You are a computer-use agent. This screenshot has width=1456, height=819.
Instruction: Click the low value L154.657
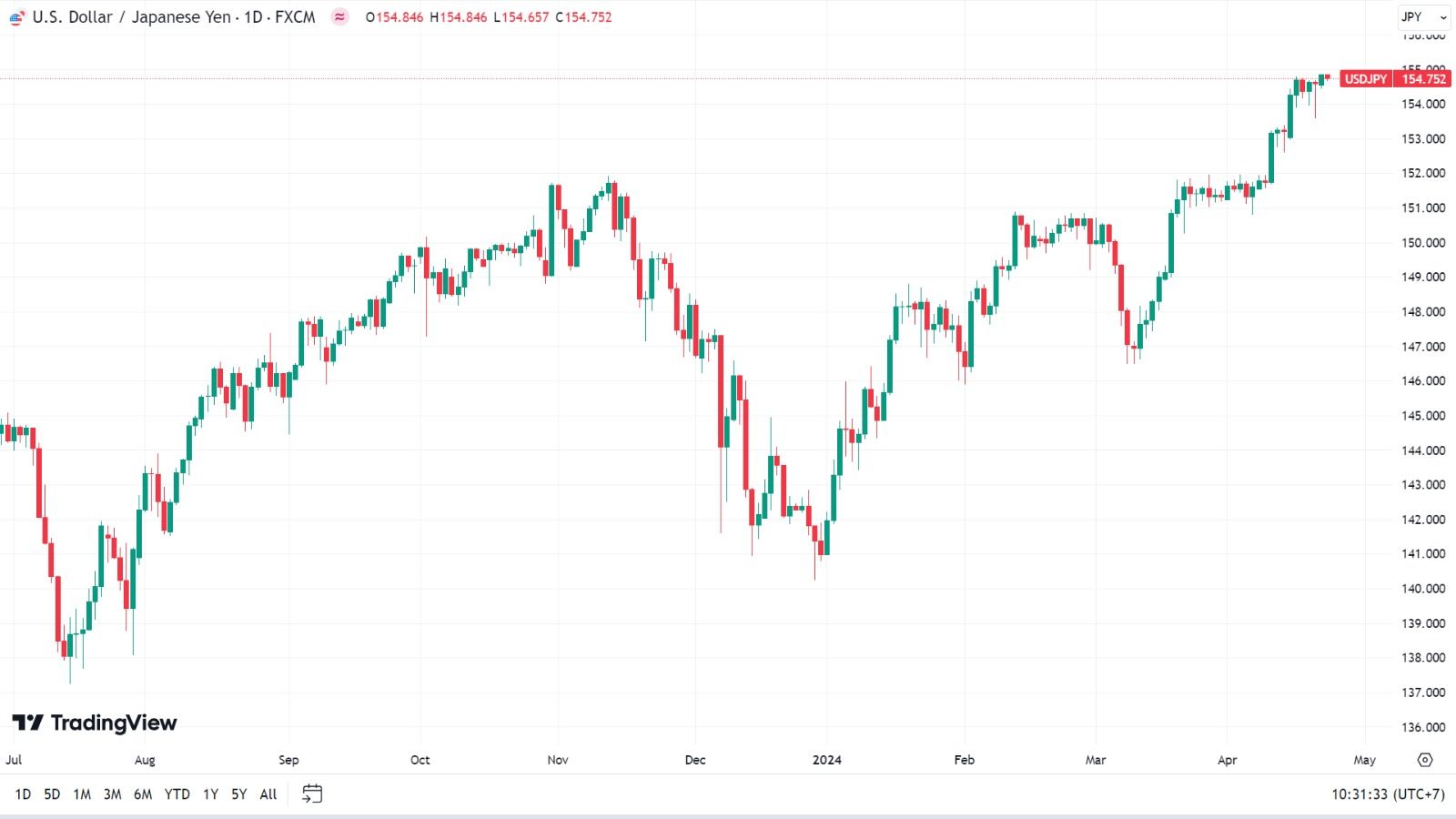tap(521, 17)
